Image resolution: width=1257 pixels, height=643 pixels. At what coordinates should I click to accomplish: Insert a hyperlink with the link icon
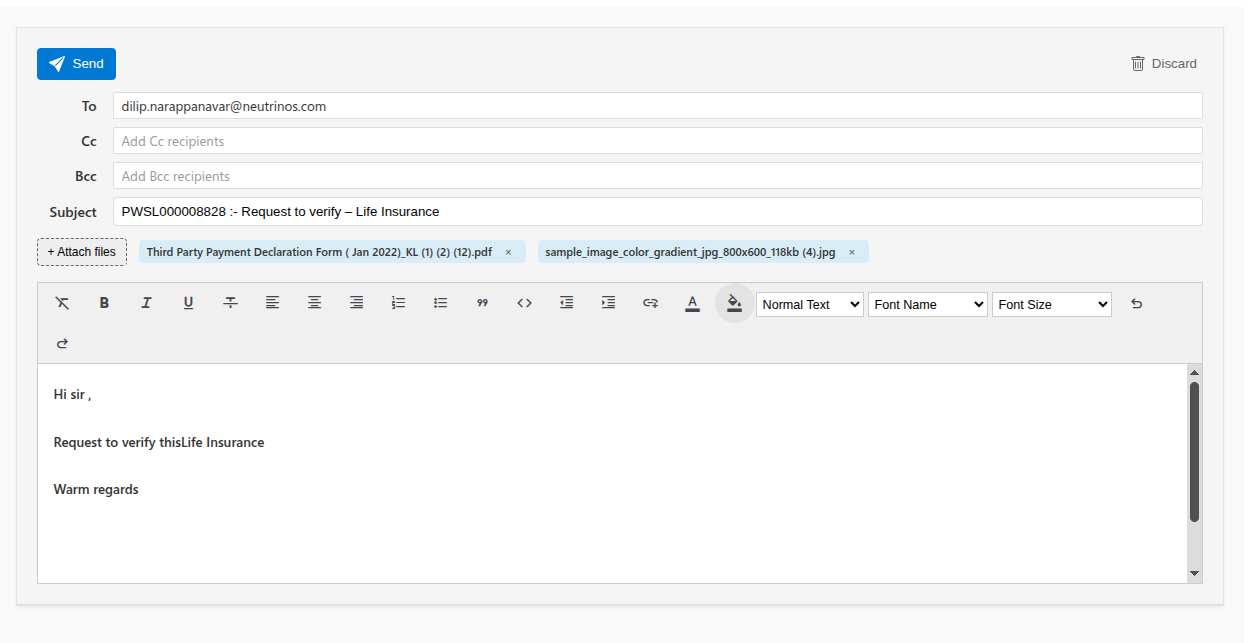tap(650, 303)
